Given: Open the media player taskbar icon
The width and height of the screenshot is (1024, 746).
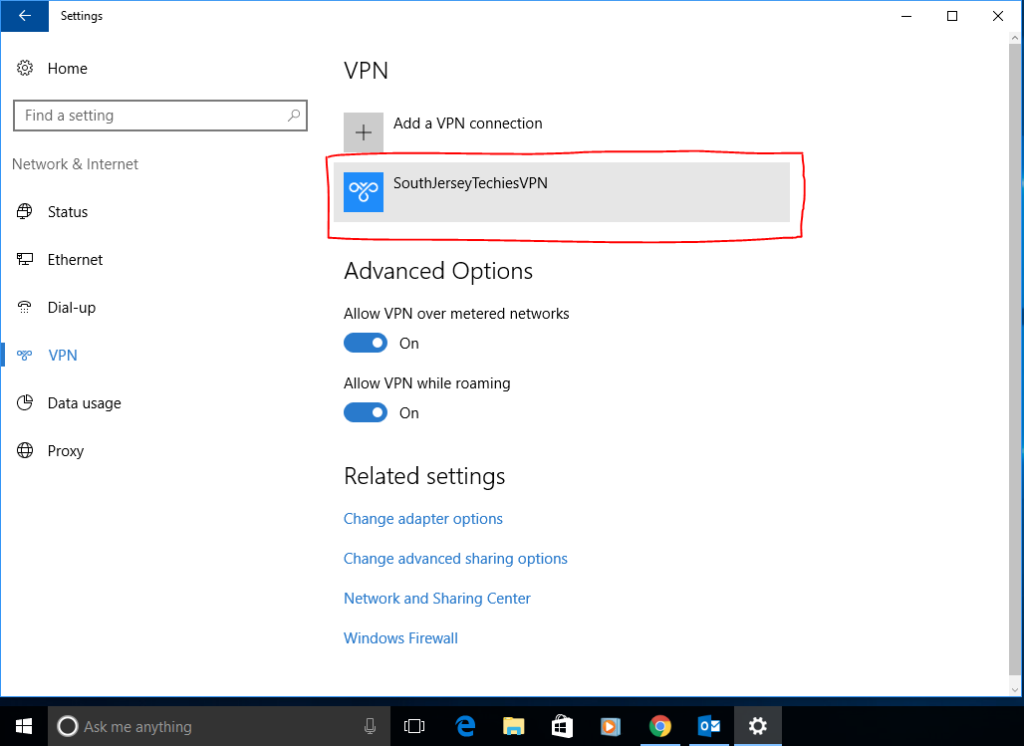Looking at the screenshot, I should (611, 726).
